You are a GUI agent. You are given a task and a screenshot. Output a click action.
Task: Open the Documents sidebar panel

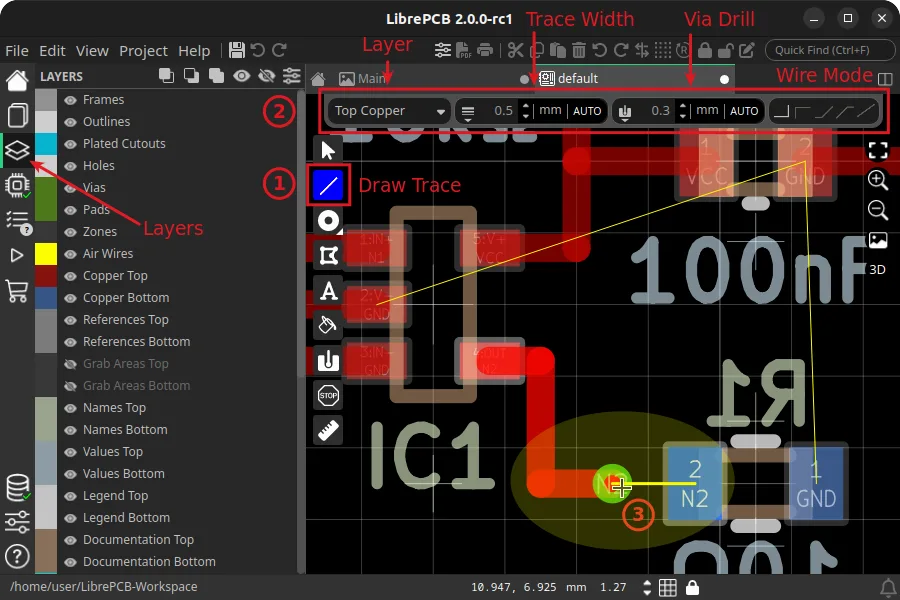[x=17, y=115]
